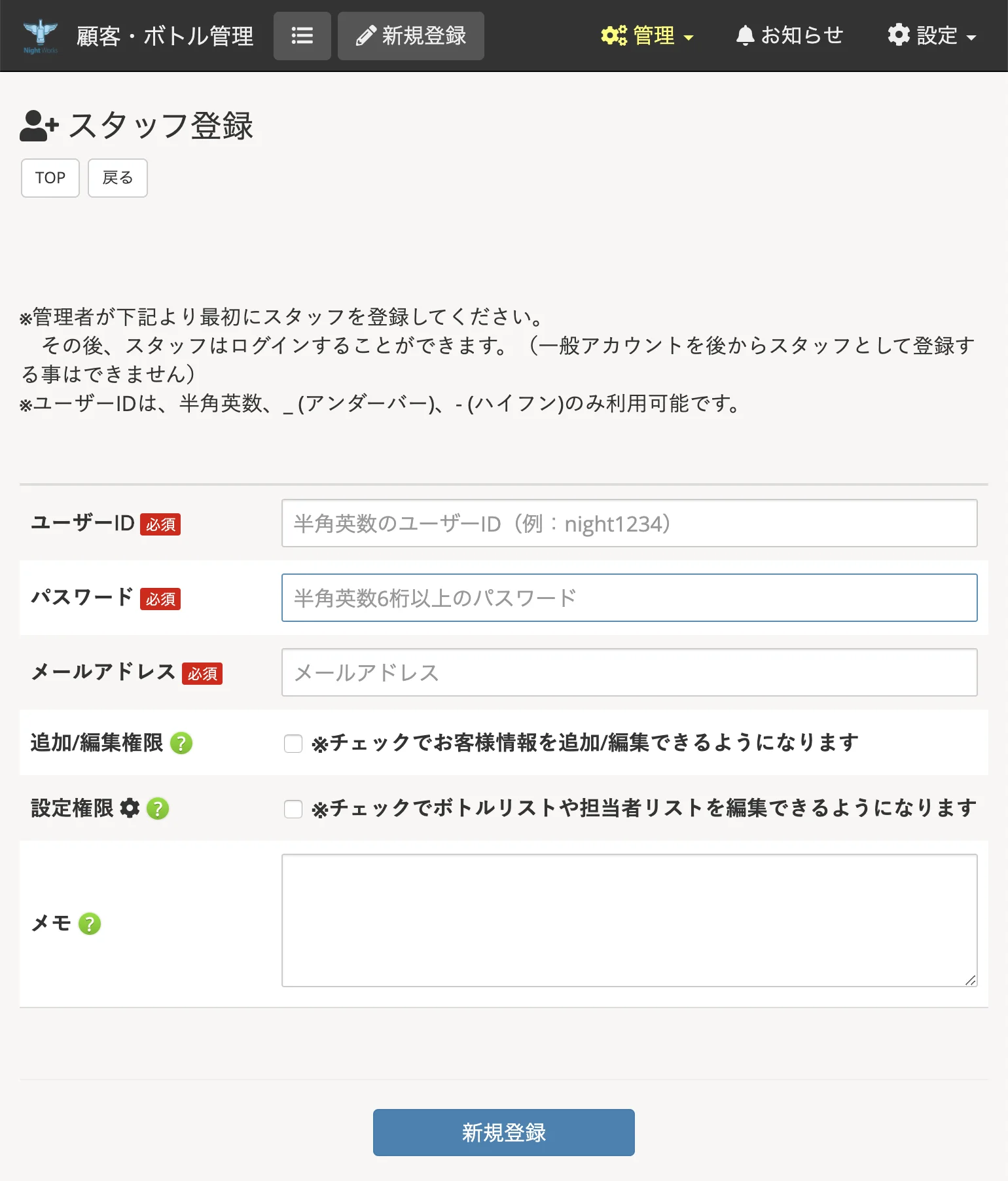Image resolution: width=1008 pixels, height=1181 pixels.
Task: Submit with the blue 新規登録 button
Action: click(x=504, y=1133)
